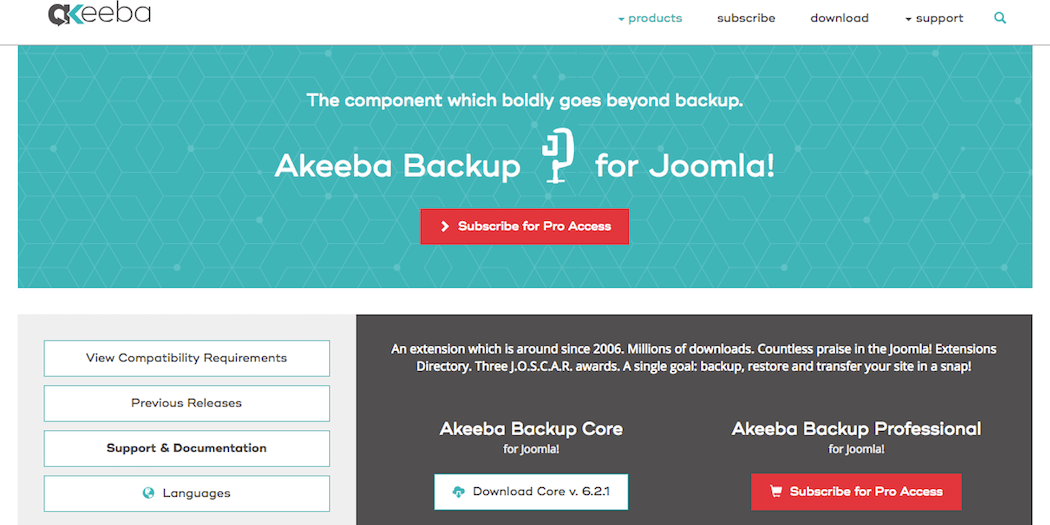Image resolution: width=1050 pixels, height=525 pixels.
Task: Click the globe icon beside Languages
Action: click(x=149, y=493)
